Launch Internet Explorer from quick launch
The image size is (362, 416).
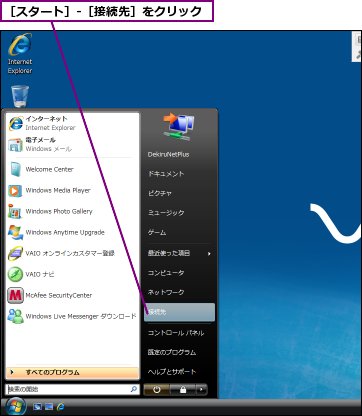point(60,407)
